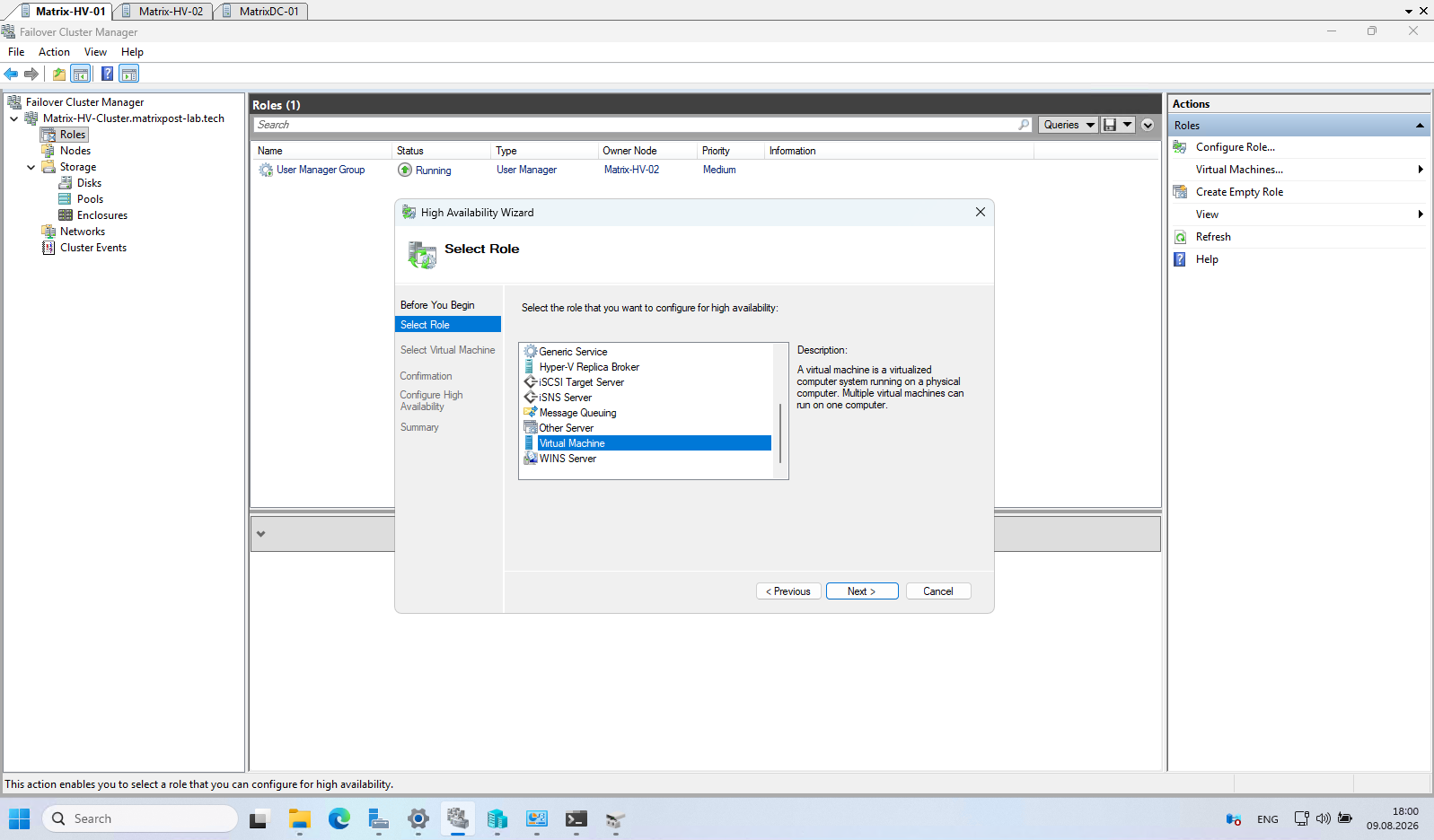Click the Windows Start button
1434x840 pixels.
(x=20, y=818)
